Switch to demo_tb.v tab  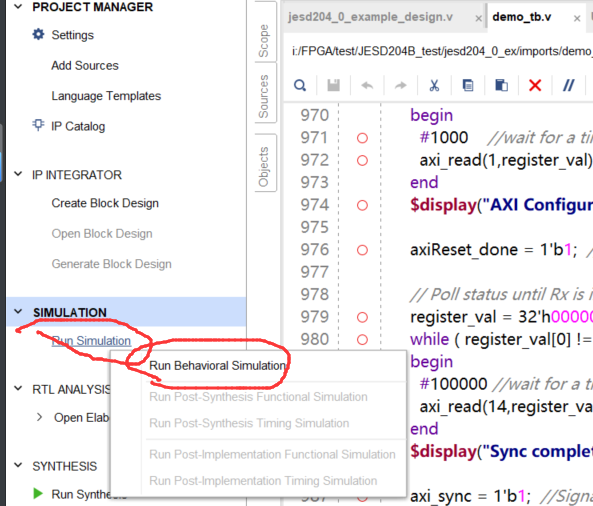click(x=522, y=17)
